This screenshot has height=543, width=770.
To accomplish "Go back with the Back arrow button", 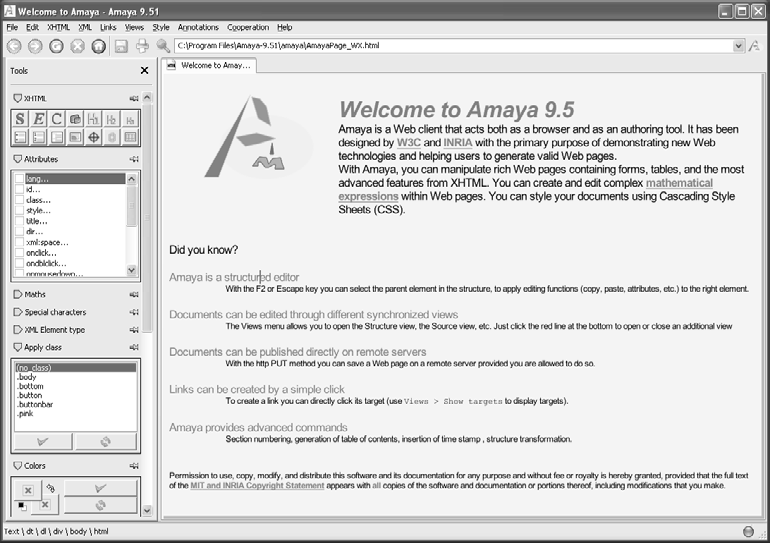I will tap(14, 46).
